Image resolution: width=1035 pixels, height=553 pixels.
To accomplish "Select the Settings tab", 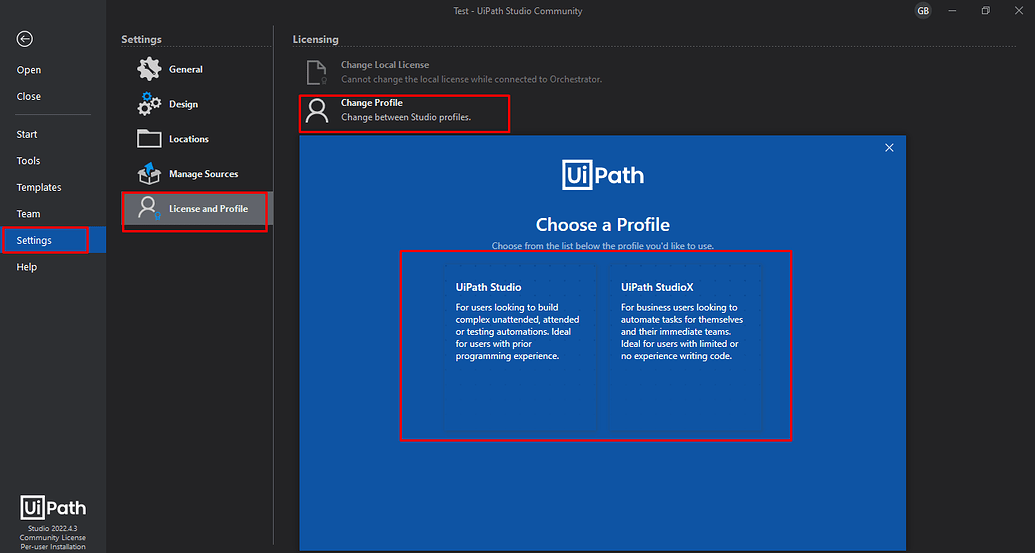I will click(x=53, y=240).
